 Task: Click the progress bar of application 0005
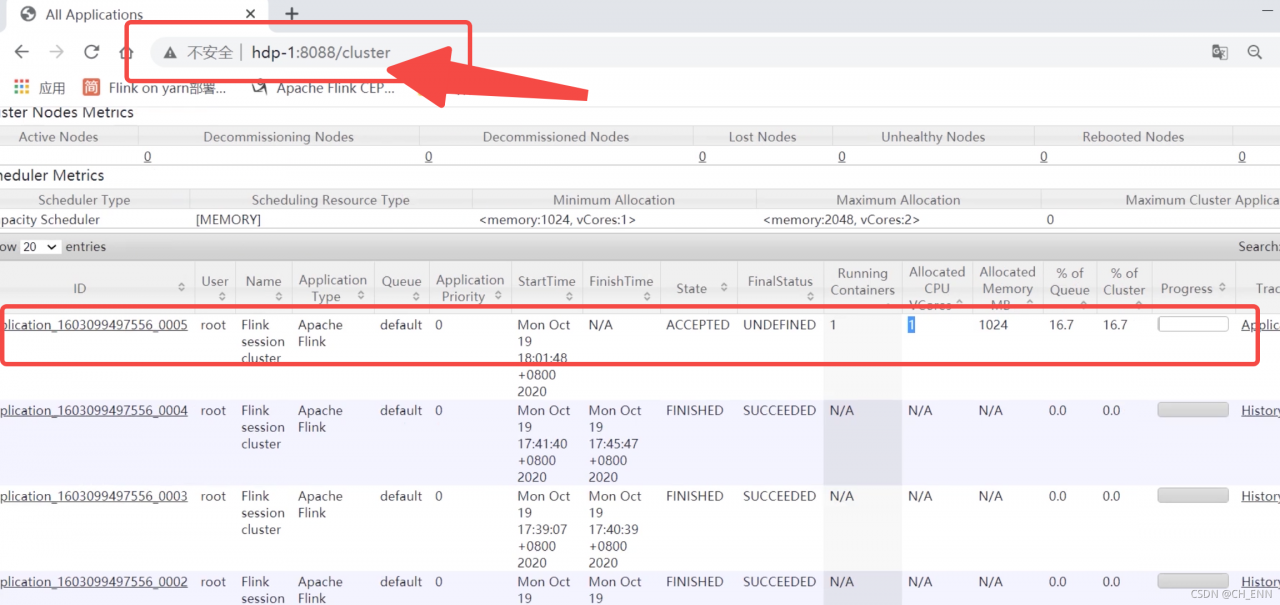click(1193, 325)
